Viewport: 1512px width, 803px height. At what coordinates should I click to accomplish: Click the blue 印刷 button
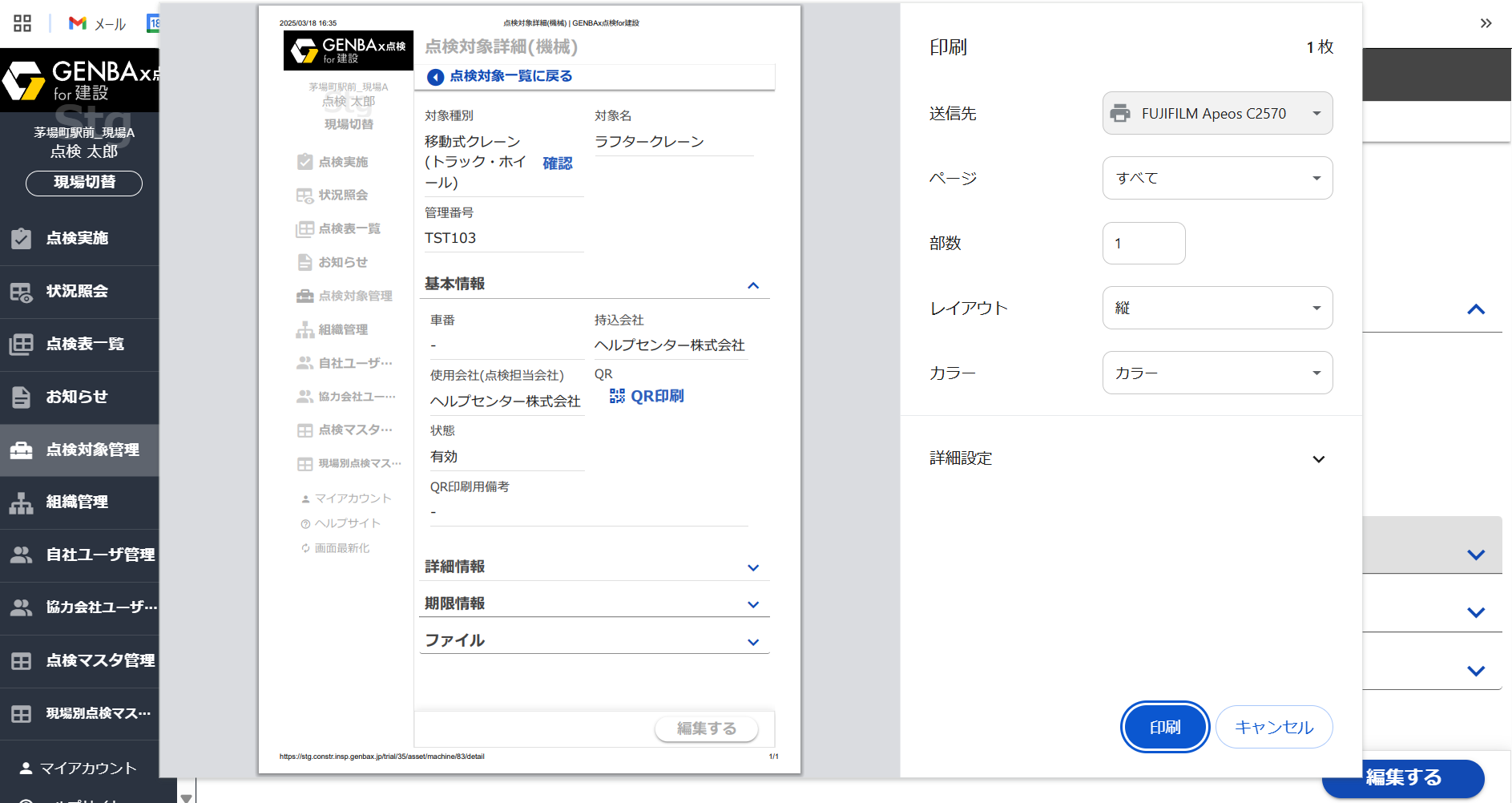(x=1164, y=727)
